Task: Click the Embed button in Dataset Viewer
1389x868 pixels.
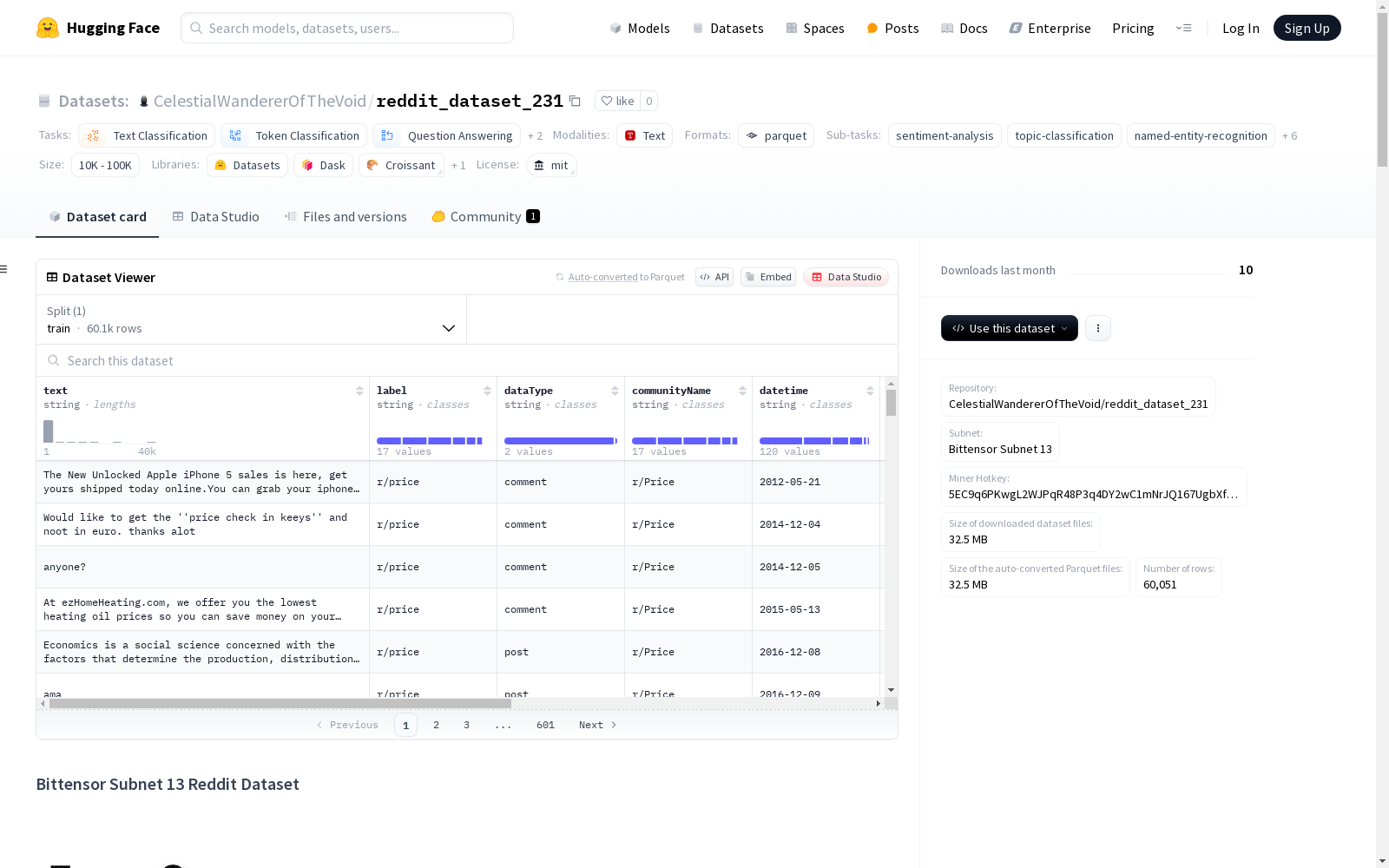Action: point(768,277)
